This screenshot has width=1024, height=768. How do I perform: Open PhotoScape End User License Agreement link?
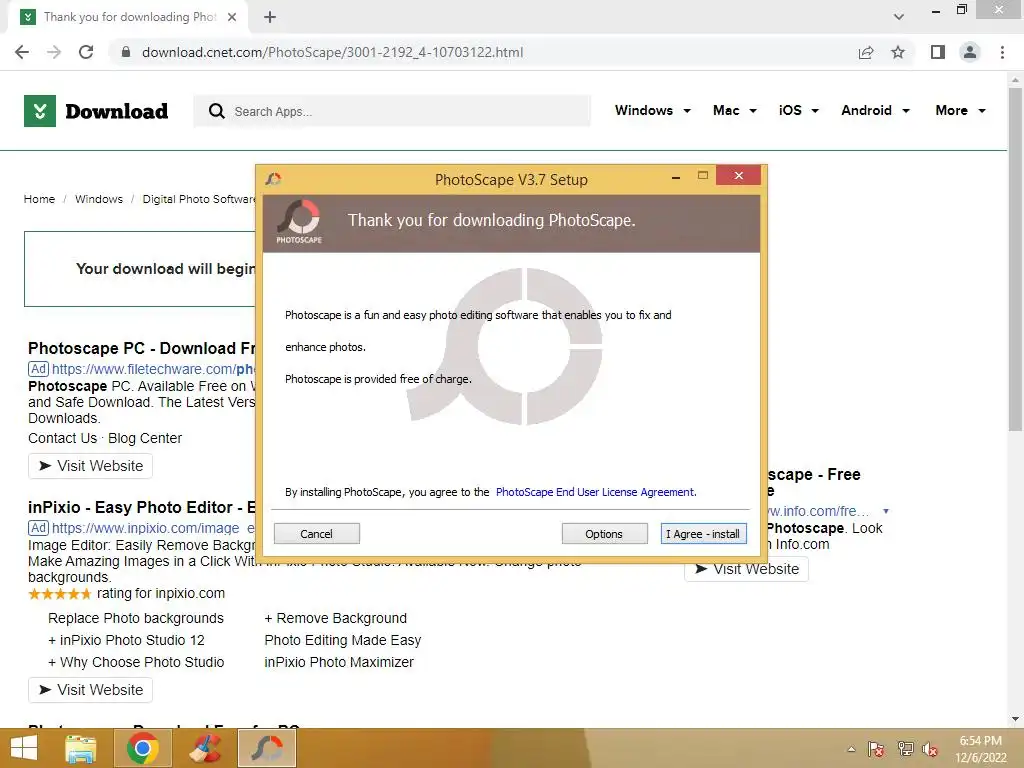(596, 492)
